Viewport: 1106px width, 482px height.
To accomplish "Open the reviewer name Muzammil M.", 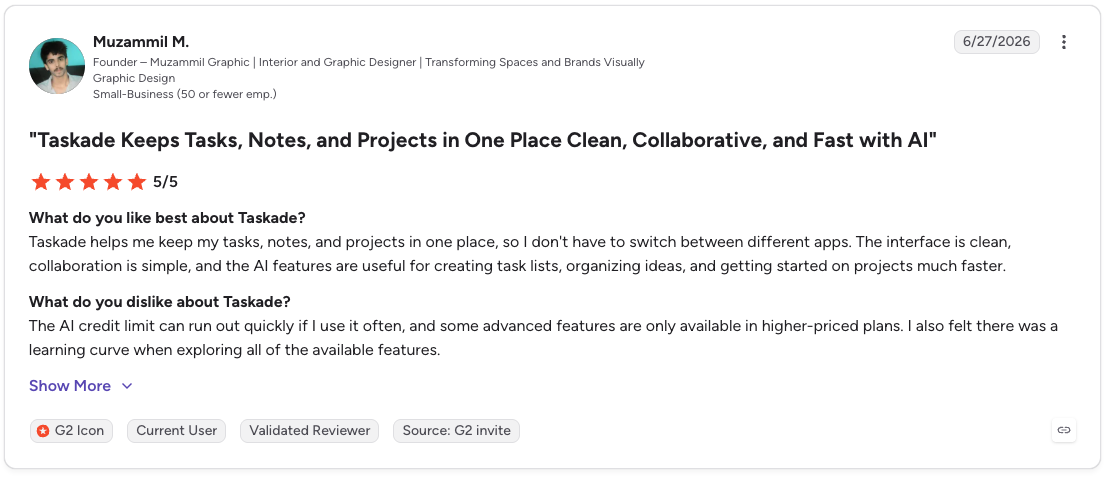I will (x=141, y=42).
